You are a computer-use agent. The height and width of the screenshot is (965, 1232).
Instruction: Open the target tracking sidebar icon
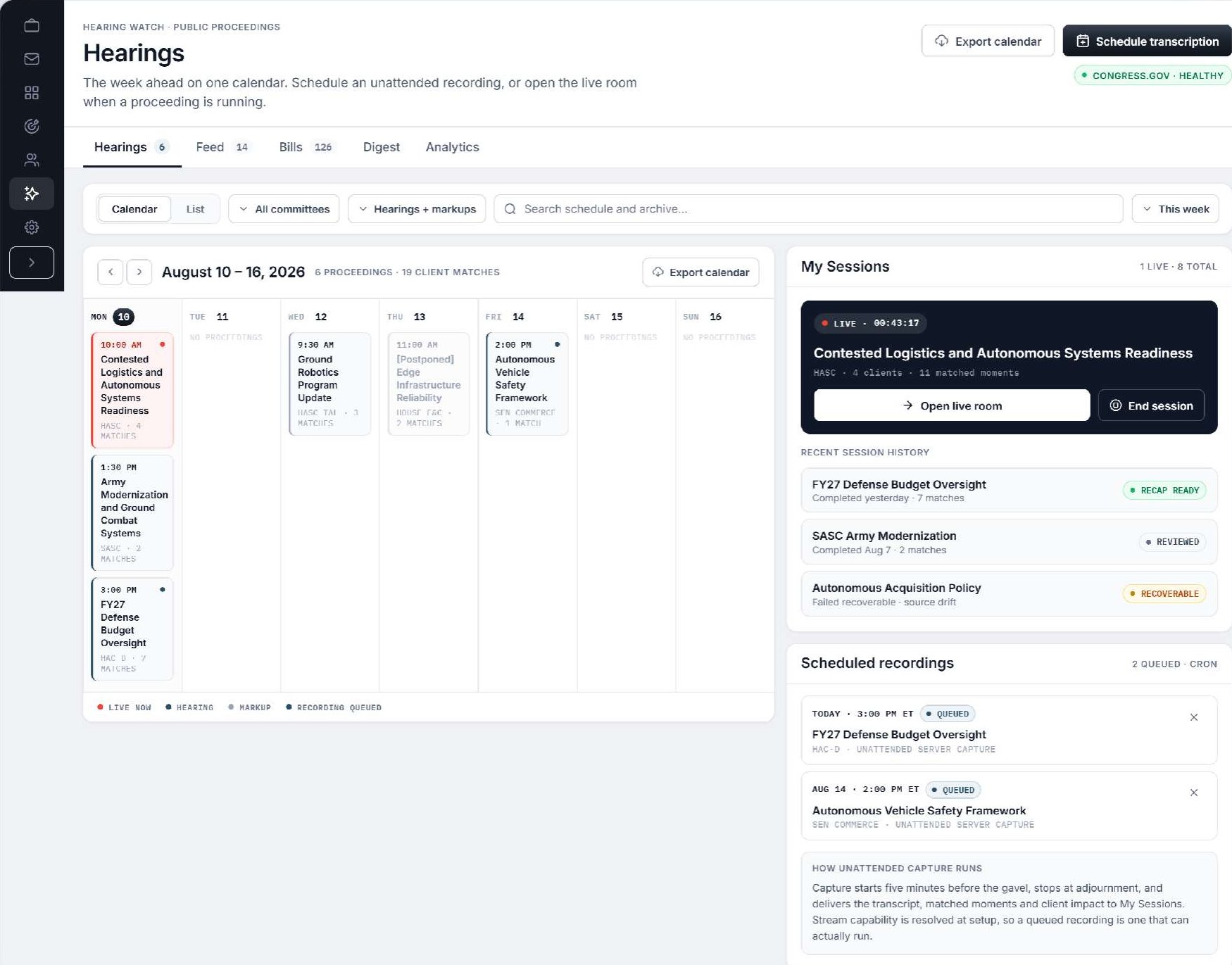pos(32,126)
